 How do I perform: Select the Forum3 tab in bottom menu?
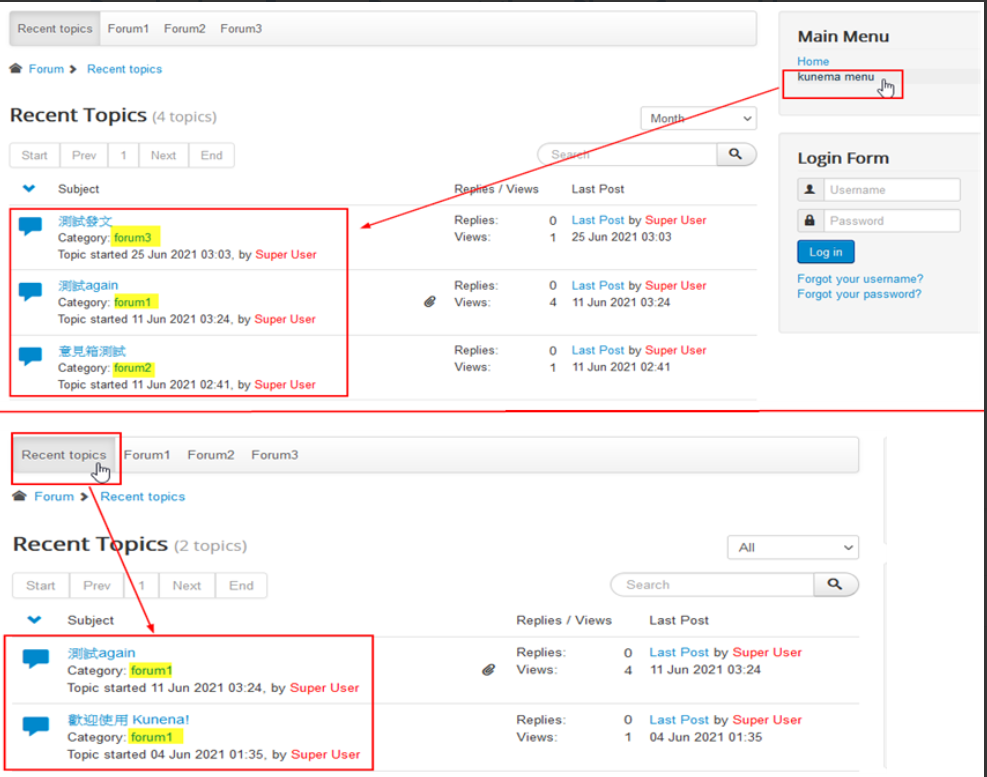click(274, 455)
